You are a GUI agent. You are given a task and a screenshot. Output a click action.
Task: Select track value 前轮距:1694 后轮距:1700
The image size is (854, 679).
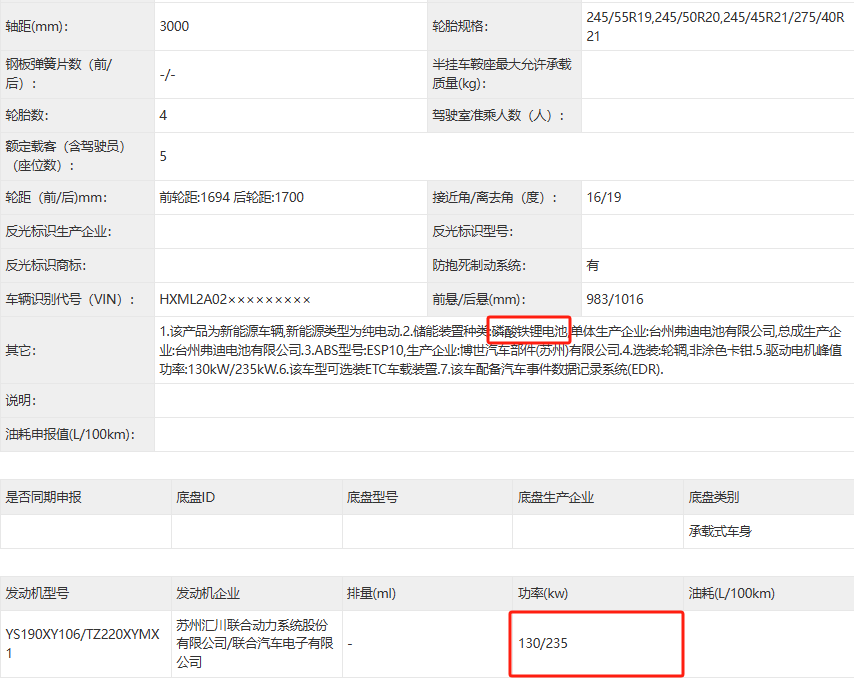(231, 197)
